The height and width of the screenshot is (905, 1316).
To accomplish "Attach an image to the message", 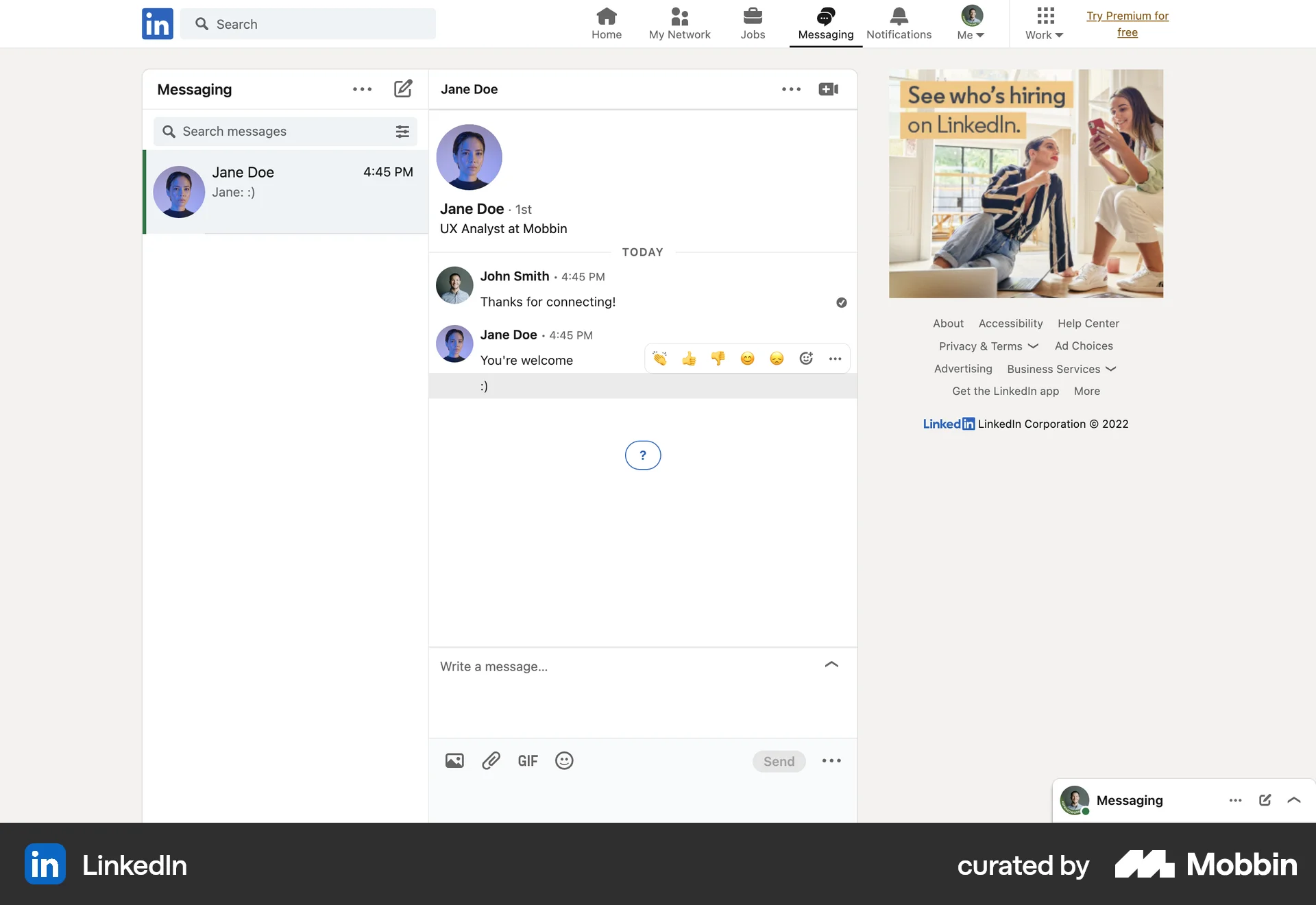I will tap(454, 760).
